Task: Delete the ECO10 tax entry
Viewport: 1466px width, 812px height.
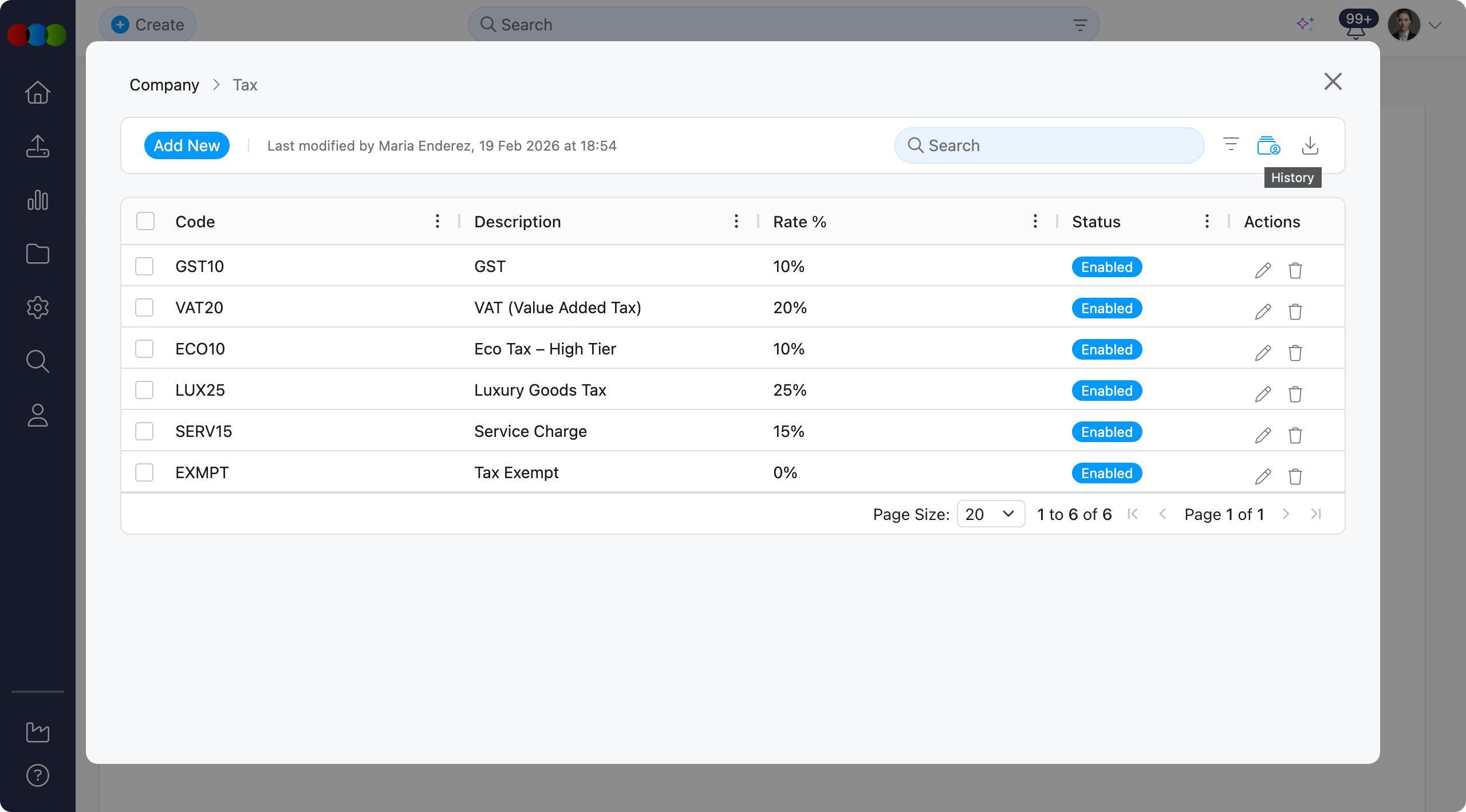Action: tap(1295, 353)
